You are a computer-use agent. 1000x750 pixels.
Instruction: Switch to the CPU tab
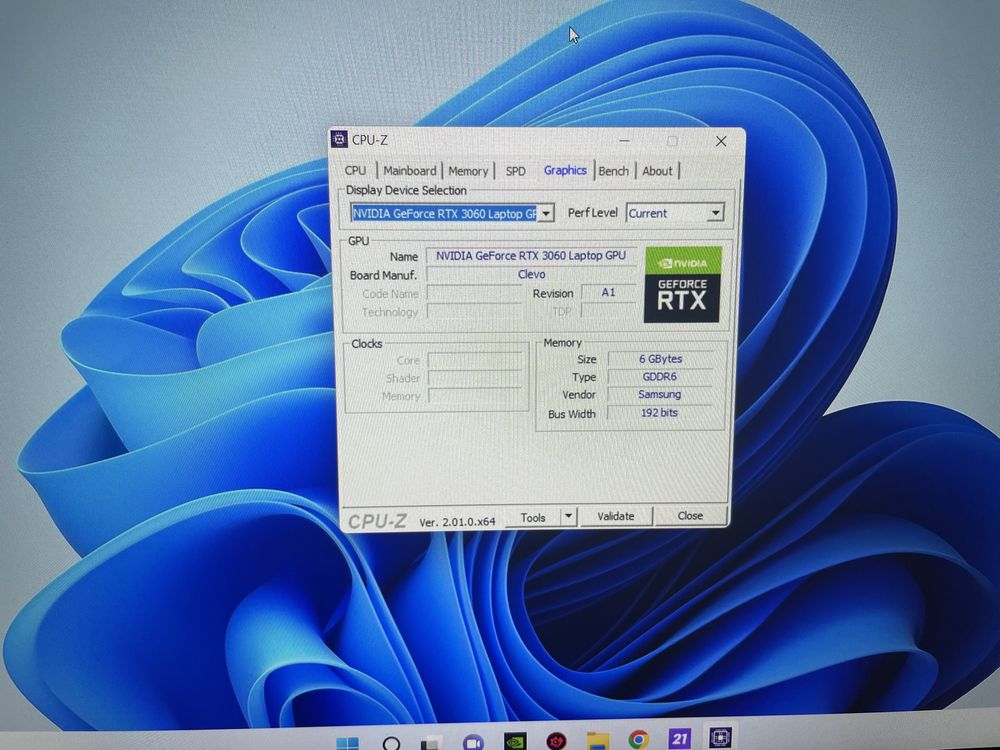click(356, 171)
